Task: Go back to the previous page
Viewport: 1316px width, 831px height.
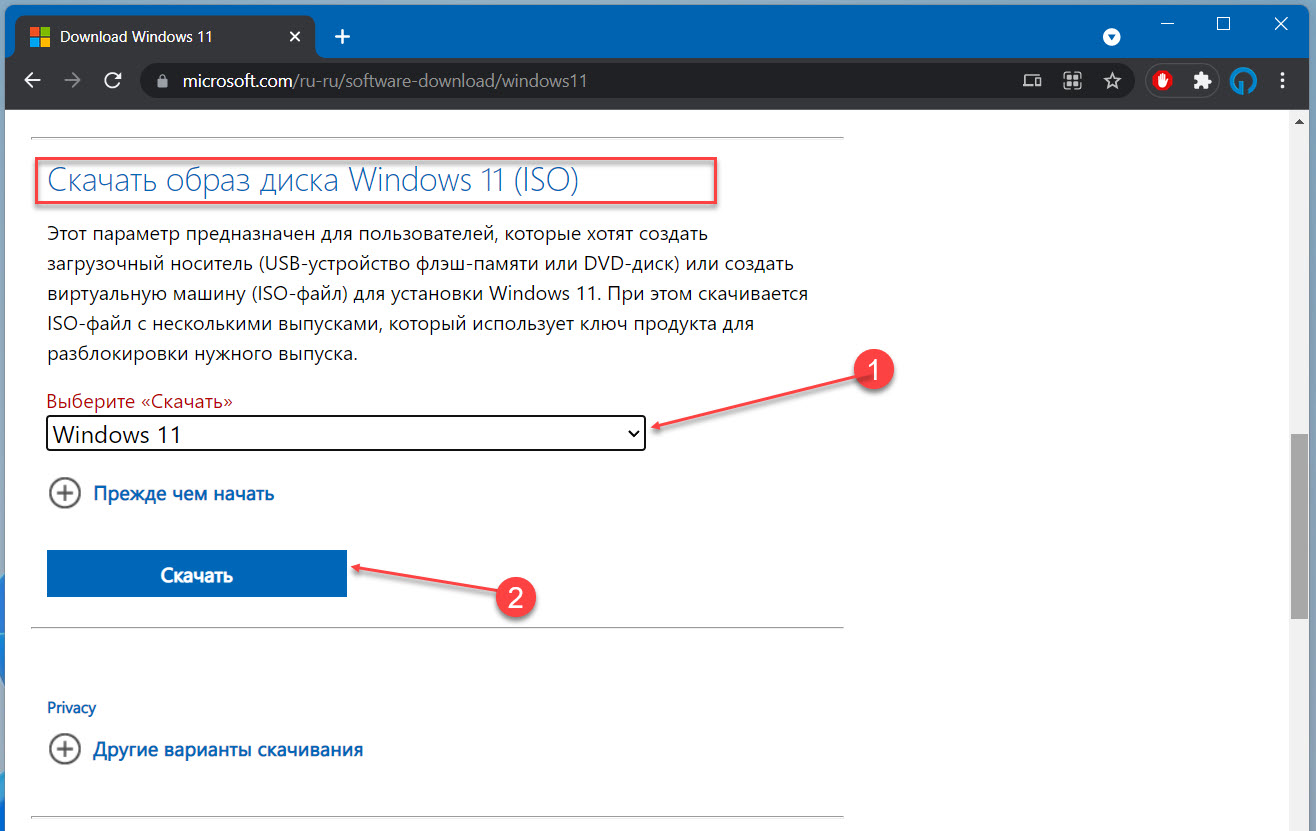Action: [32, 81]
